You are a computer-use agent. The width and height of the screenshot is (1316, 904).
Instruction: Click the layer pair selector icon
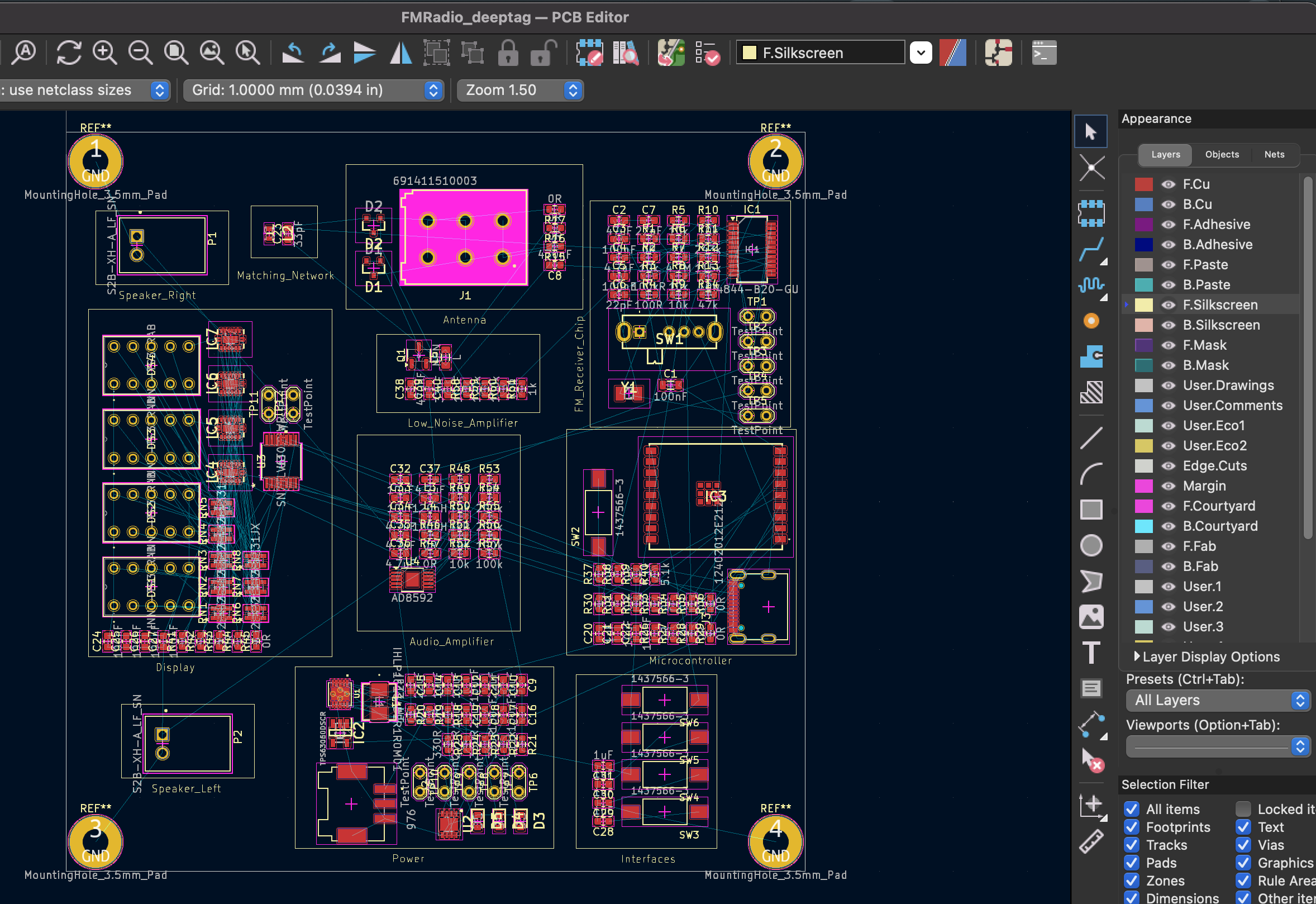pyautogui.click(x=952, y=53)
